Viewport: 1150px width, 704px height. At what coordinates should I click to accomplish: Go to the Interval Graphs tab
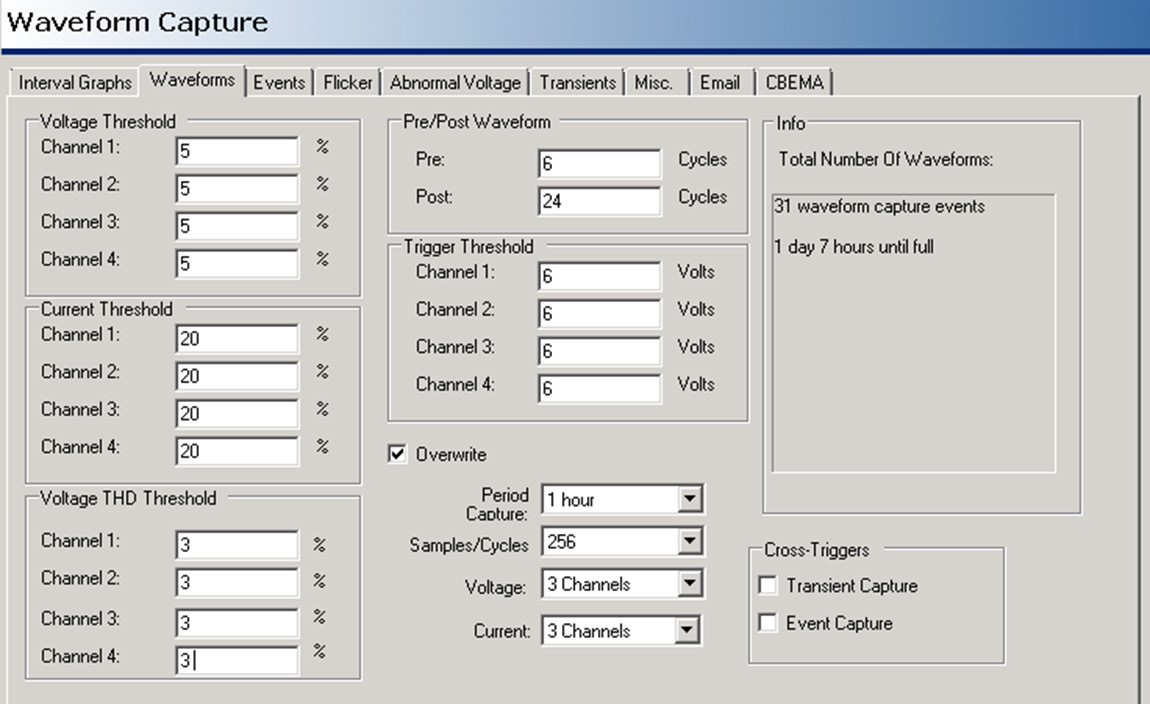[x=74, y=83]
